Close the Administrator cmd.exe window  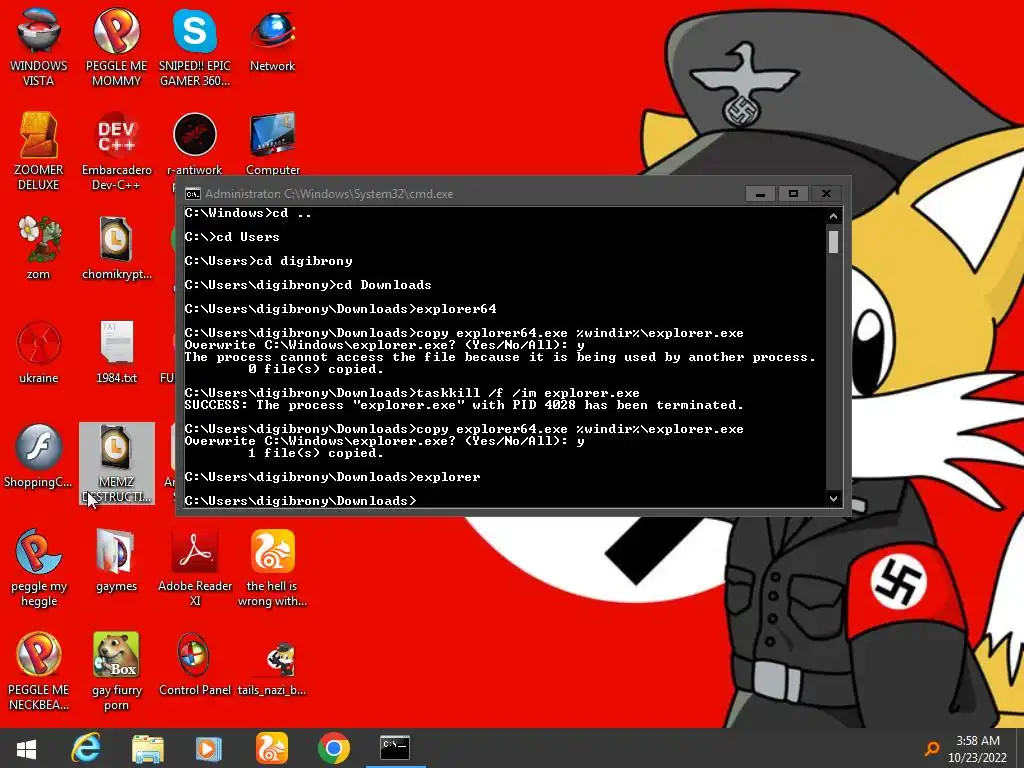click(826, 194)
